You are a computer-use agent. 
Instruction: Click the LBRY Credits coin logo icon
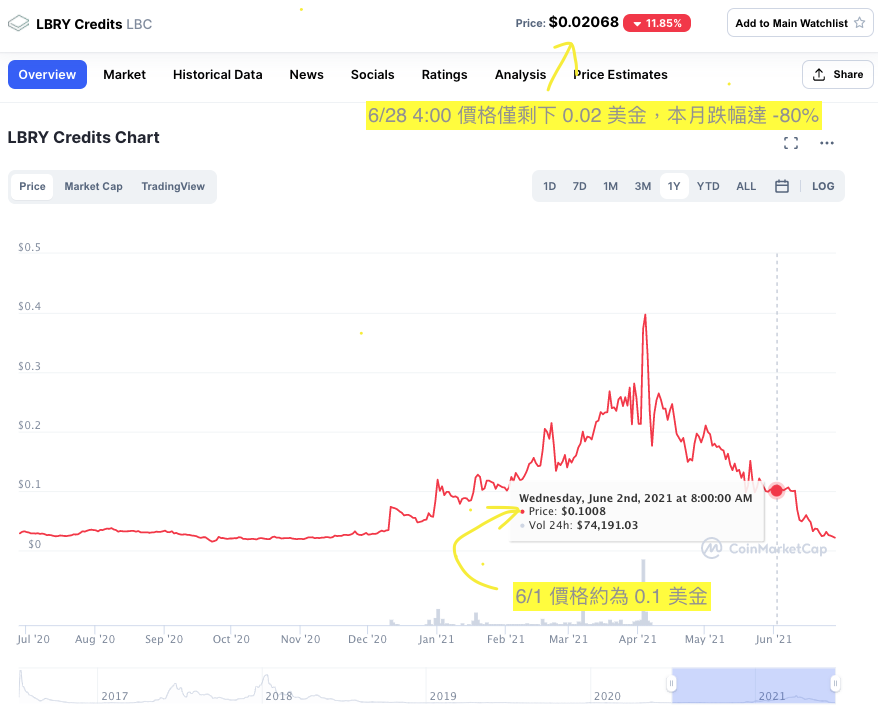[18, 24]
